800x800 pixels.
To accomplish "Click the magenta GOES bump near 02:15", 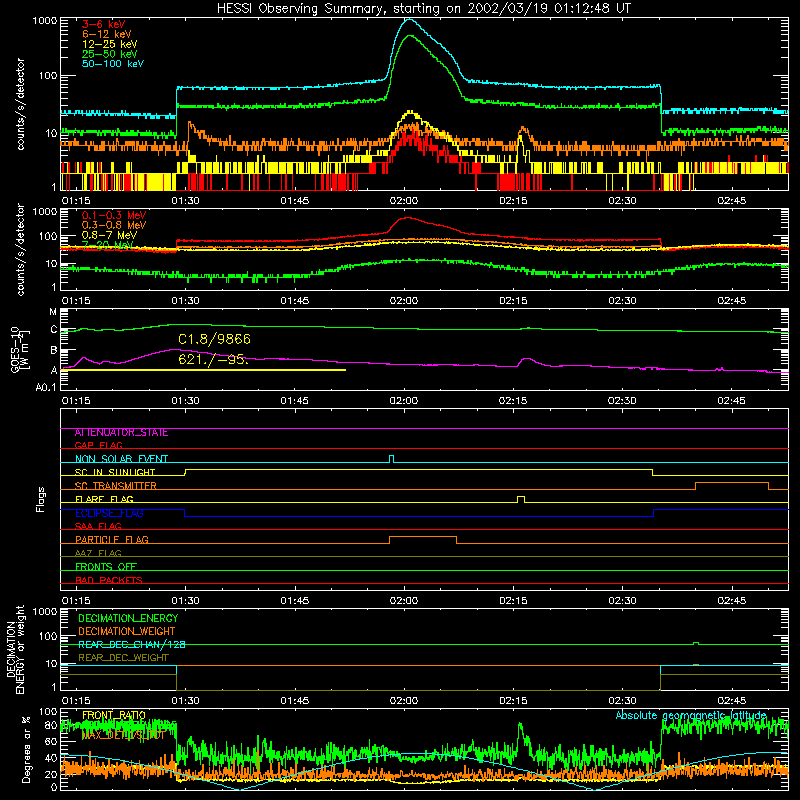I will [528, 361].
